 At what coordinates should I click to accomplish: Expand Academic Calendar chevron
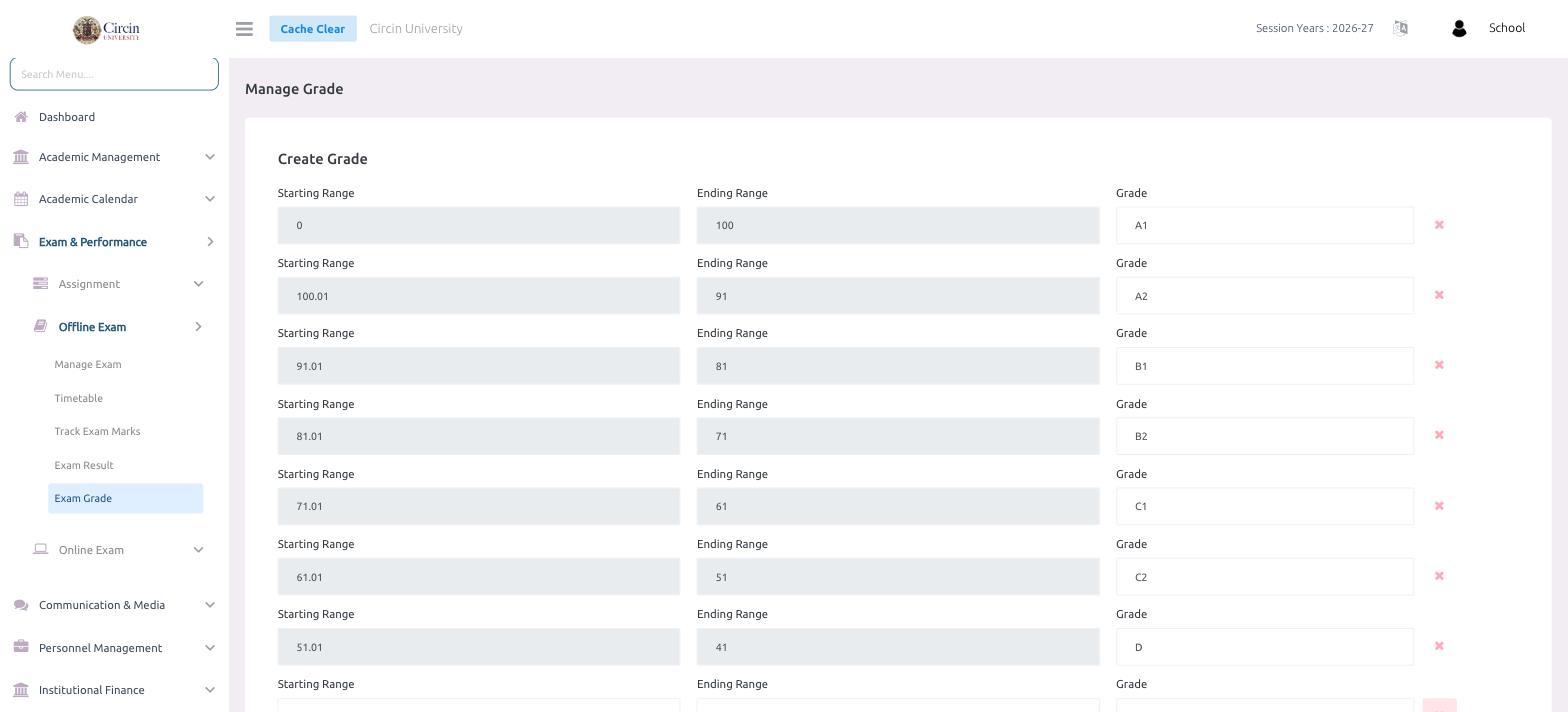(209, 199)
